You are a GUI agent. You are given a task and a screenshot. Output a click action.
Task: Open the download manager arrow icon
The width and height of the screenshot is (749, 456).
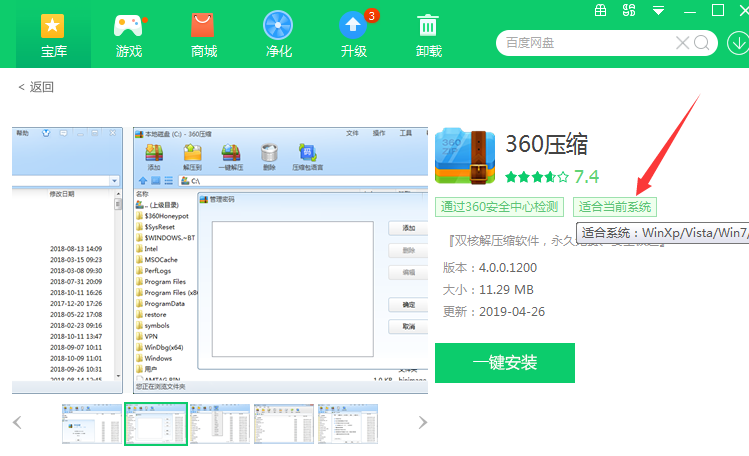tap(738, 43)
